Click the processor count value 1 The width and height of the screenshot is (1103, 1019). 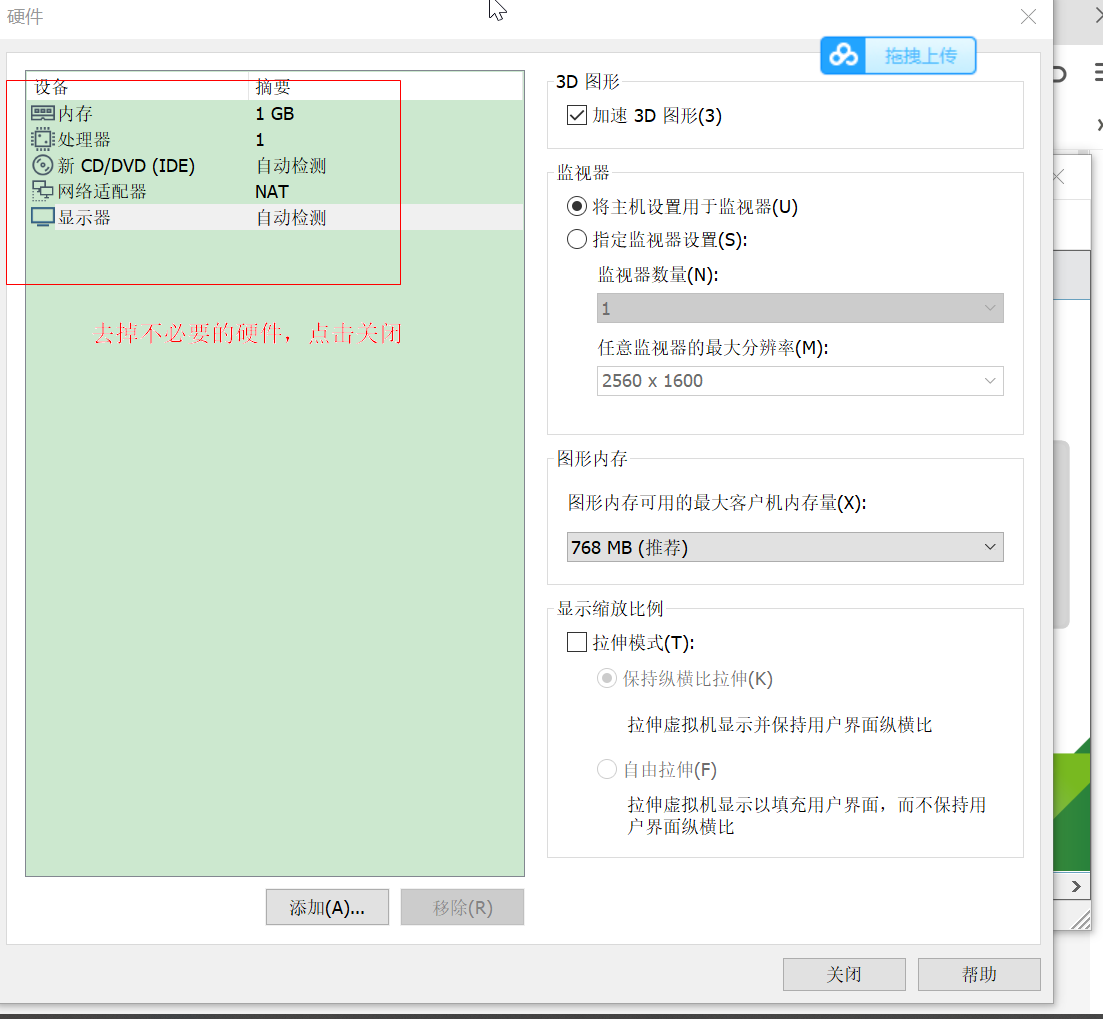point(260,140)
